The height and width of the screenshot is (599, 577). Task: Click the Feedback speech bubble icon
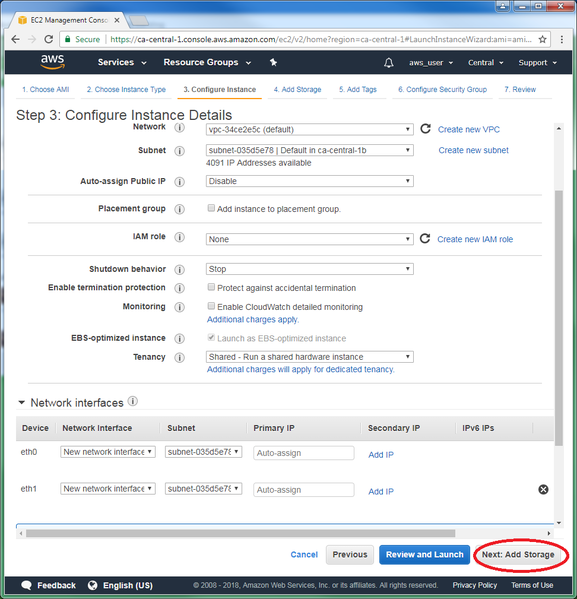click(x=26, y=585)
